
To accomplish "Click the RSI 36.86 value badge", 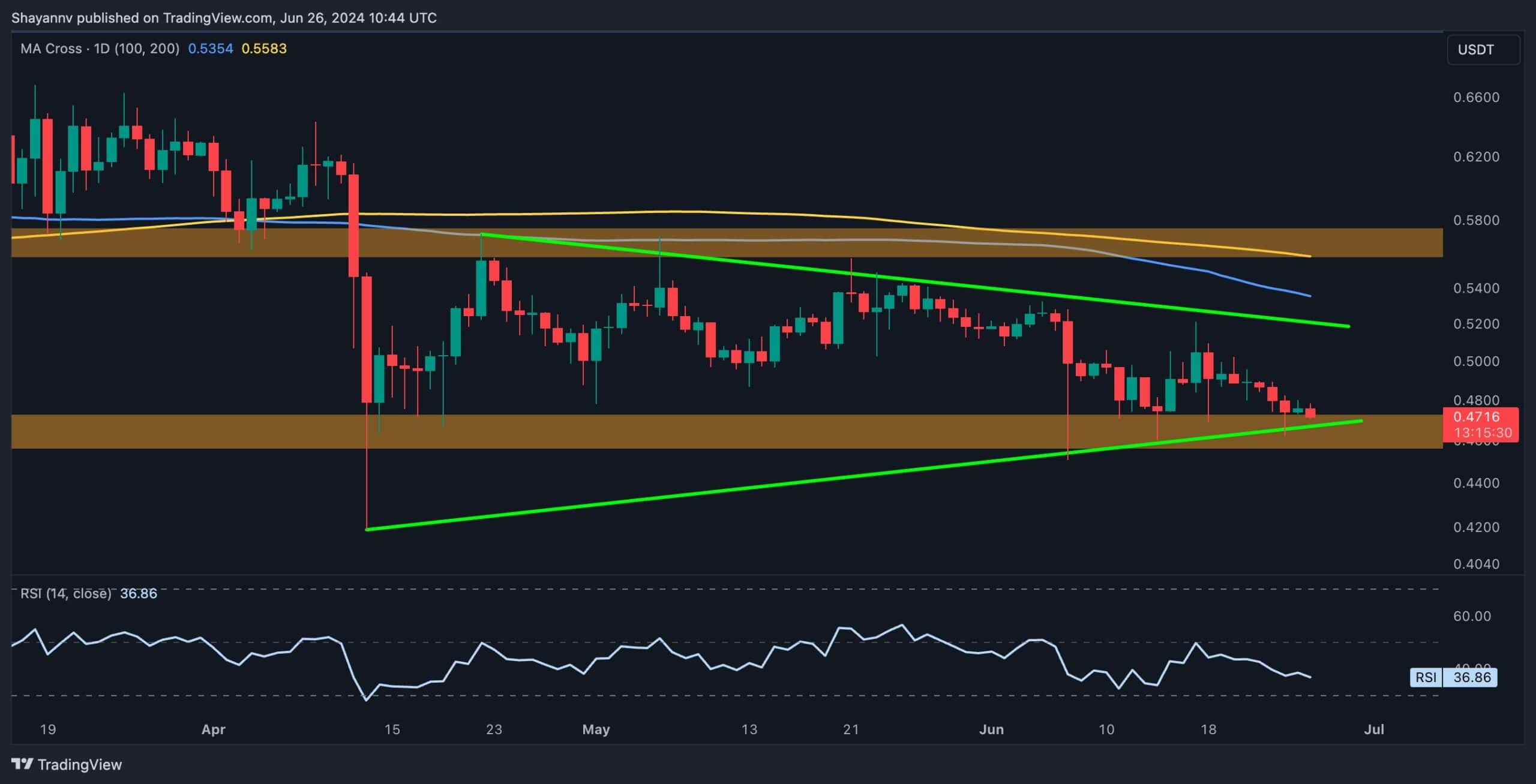I will (x=1474, y=678).
